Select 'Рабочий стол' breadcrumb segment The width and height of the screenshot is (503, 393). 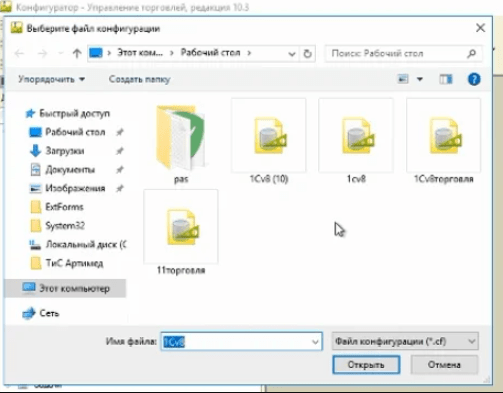[x=210, y=53]
